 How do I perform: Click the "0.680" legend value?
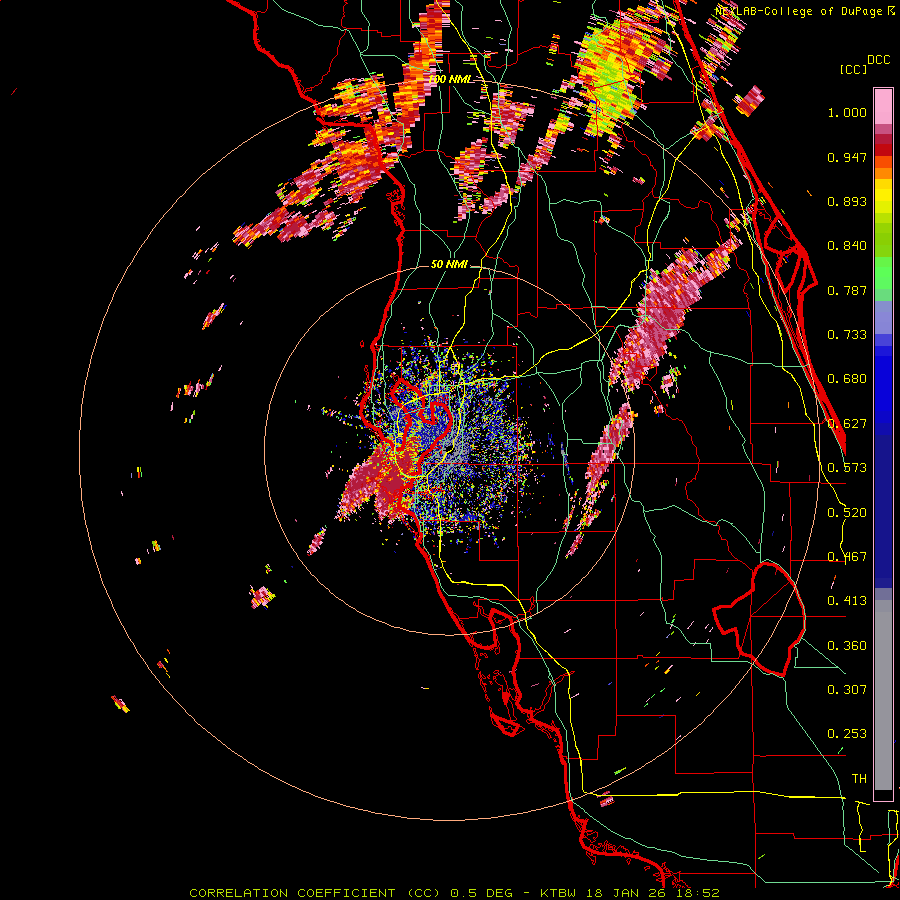847,379
